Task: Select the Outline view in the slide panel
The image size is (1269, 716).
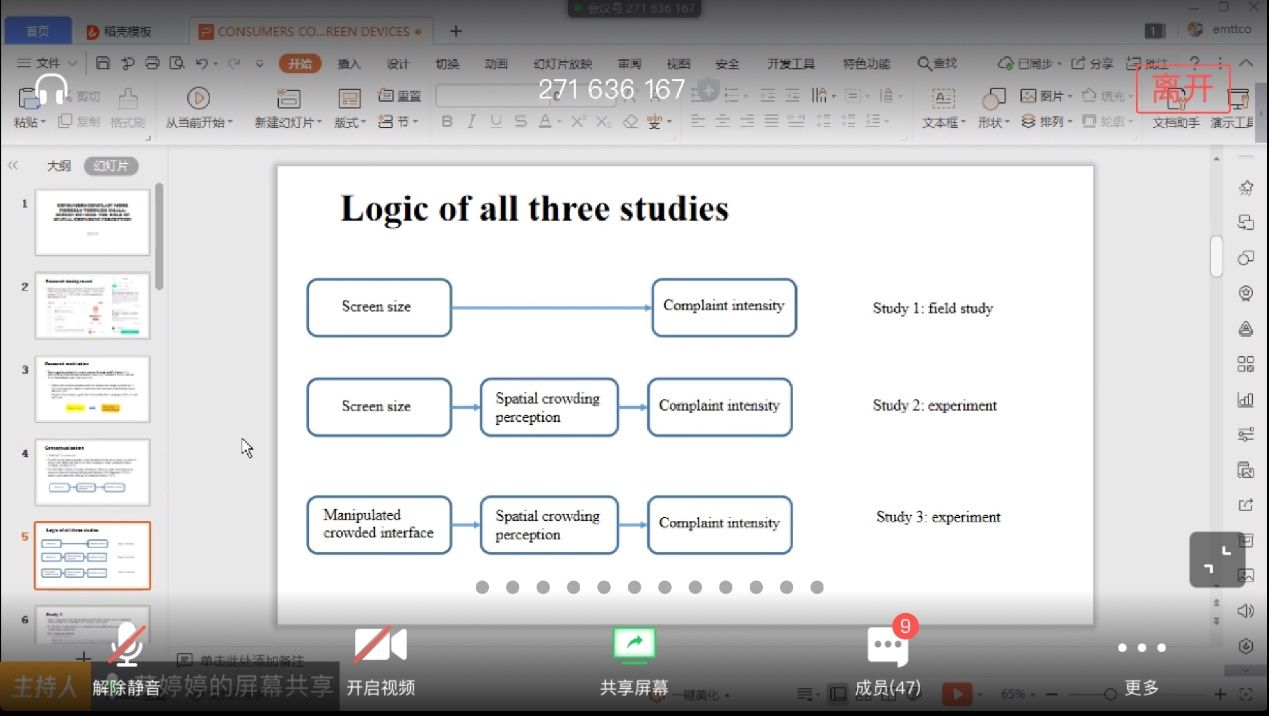Action: (x=59, y=166)
